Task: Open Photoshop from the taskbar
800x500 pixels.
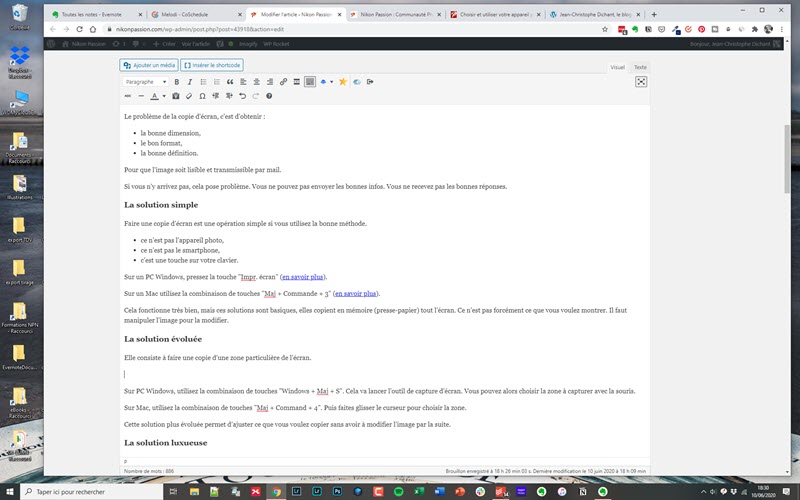Action: (337, 492)
